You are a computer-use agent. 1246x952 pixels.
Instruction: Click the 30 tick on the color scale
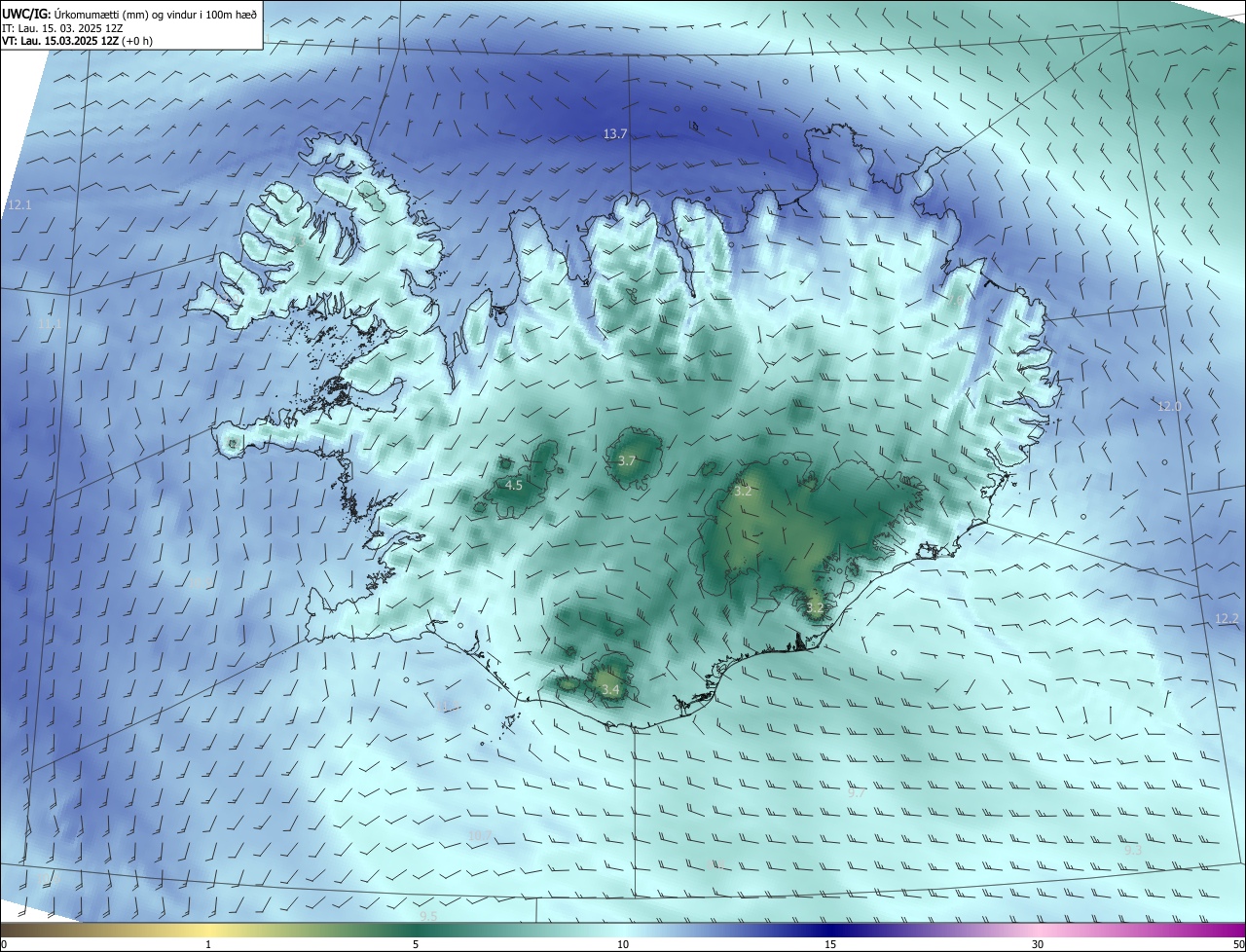(x=1038, y=944)
